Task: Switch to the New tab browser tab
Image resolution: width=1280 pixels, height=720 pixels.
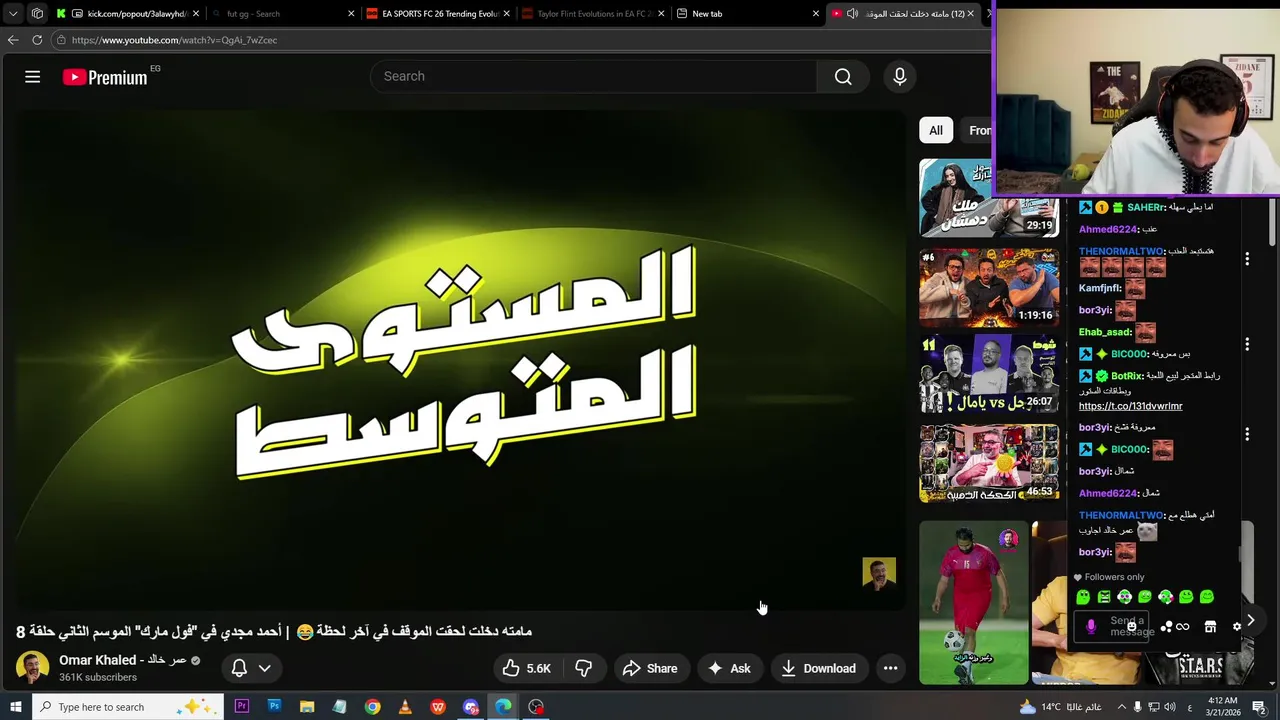Action: click(747, 14)
